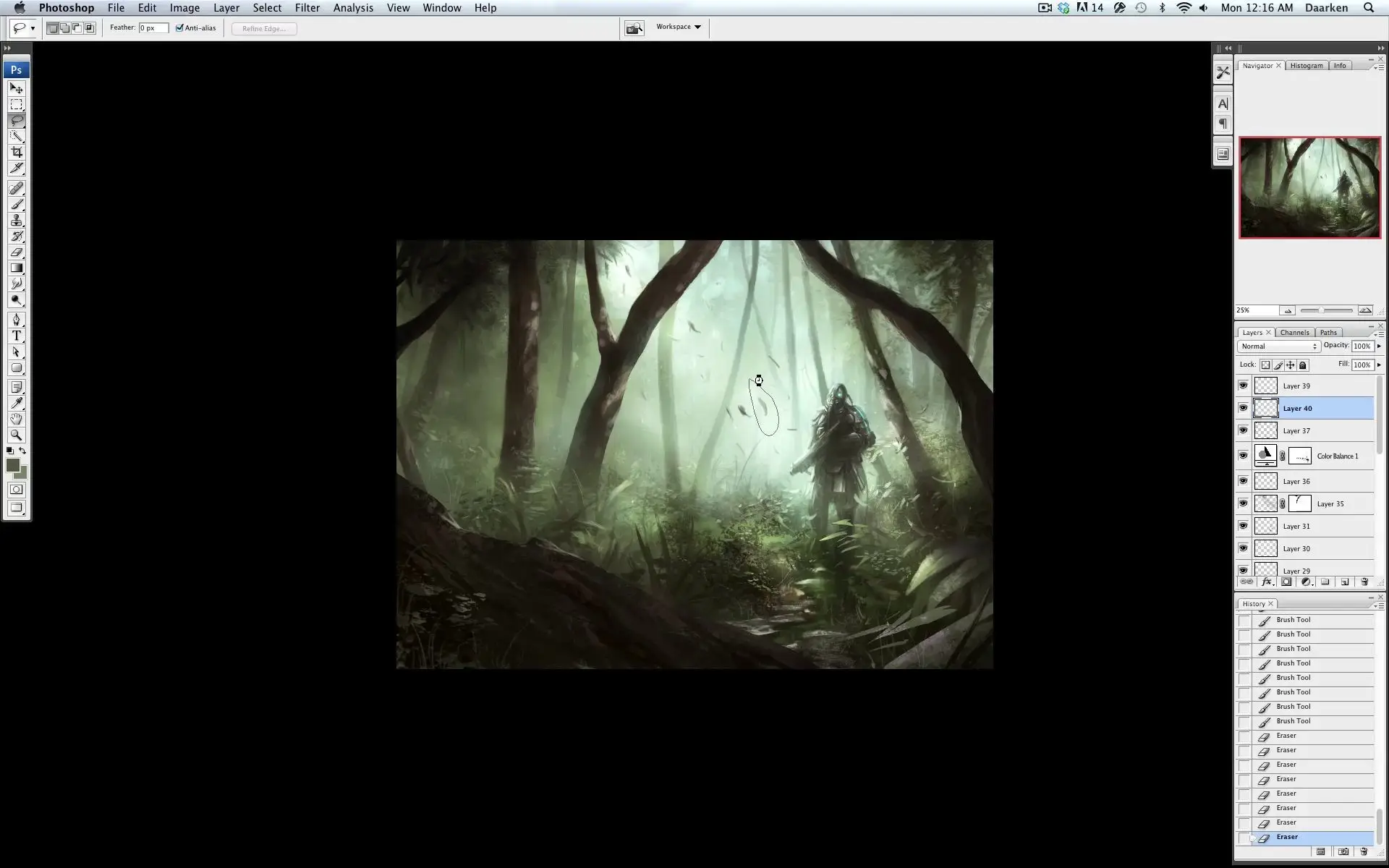
Task: Create a new layer group
Action: coord(1325,582)
